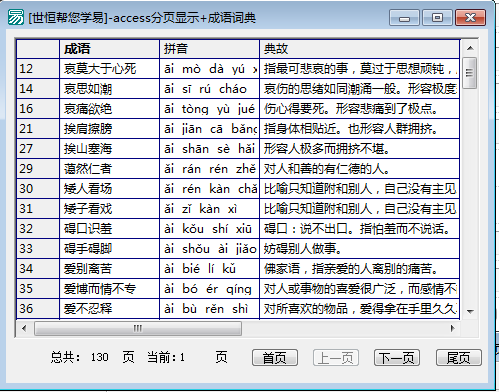Click the app icon in title bar
Image resolution: width=499 pixels, height=392 pixels.
[16, 17]
